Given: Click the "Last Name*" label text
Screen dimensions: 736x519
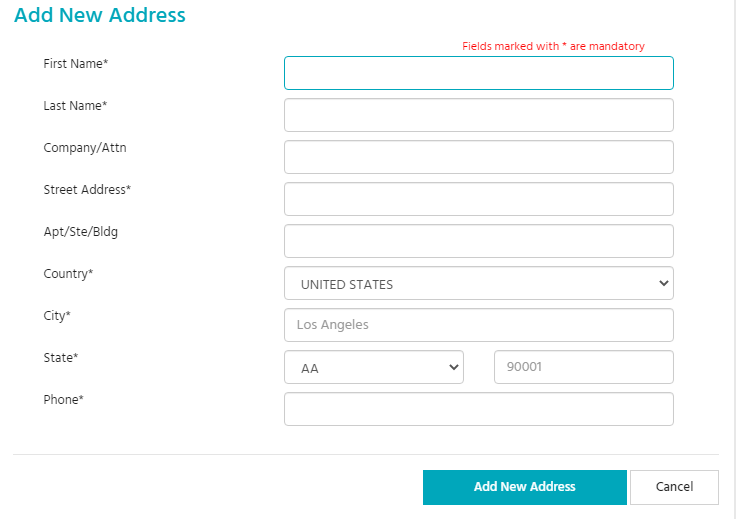Looking at the screenshot, I should pos(75,106).
